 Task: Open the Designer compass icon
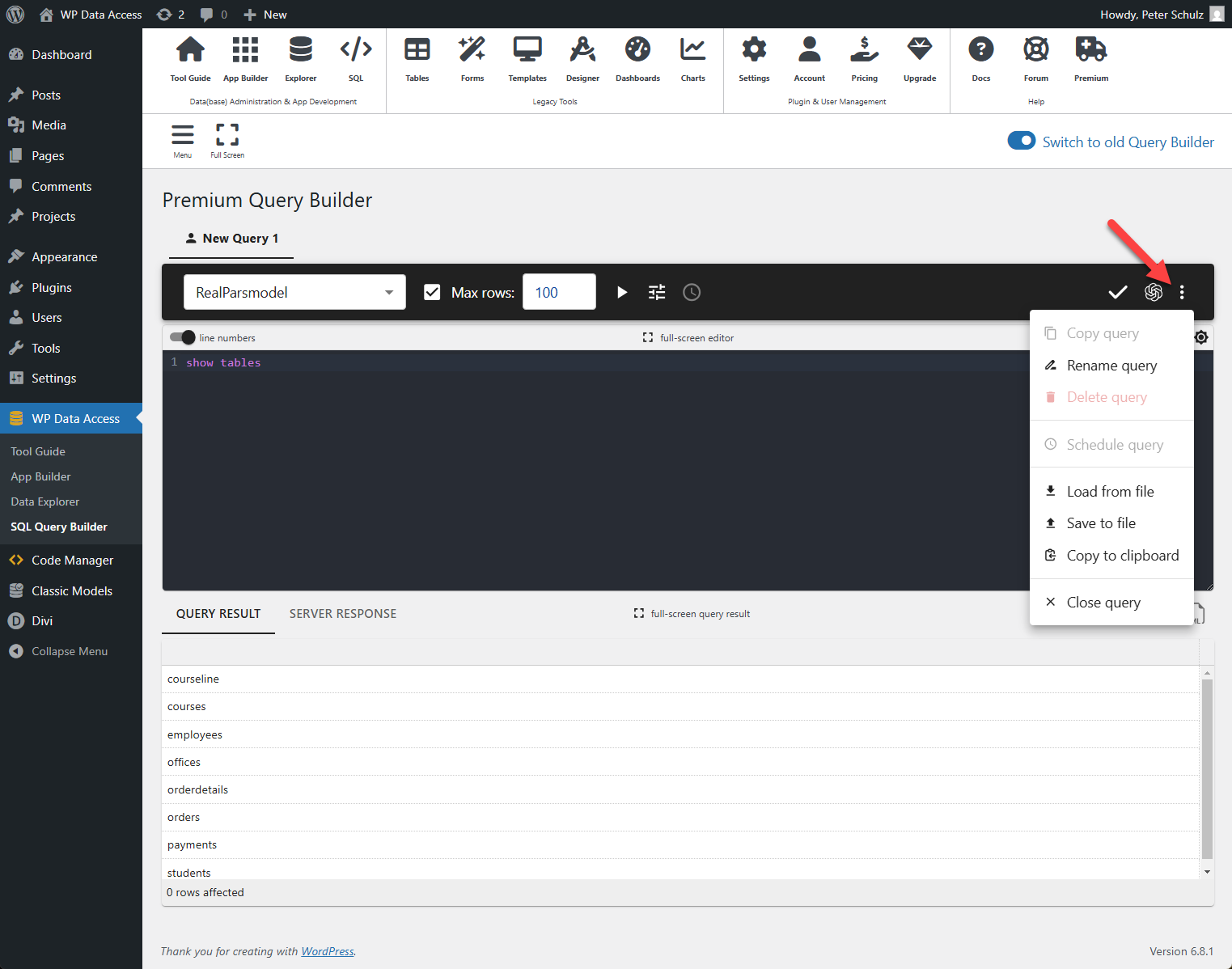582,49
